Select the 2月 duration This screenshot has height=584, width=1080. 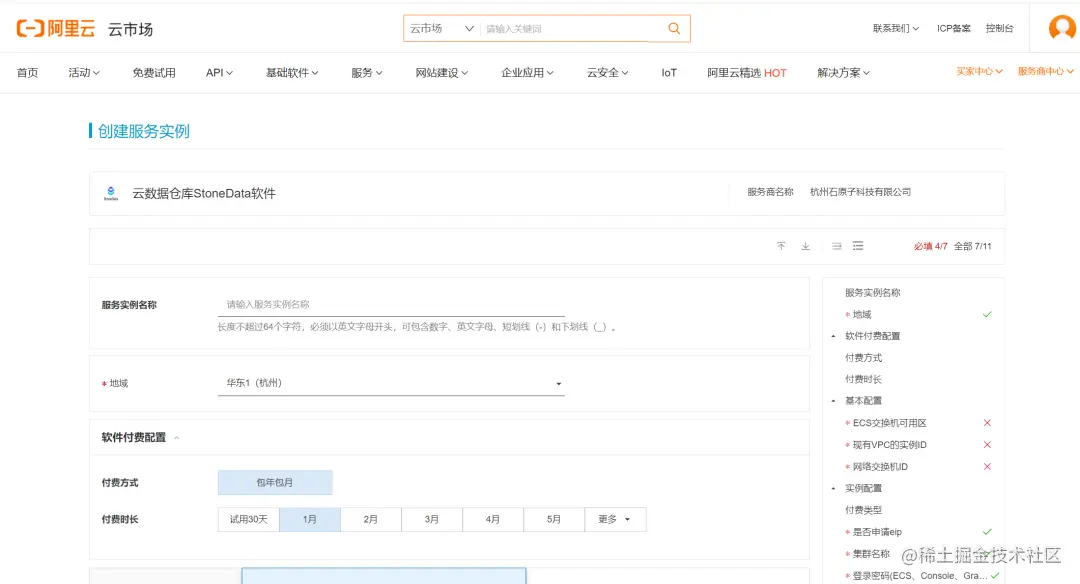371,519
